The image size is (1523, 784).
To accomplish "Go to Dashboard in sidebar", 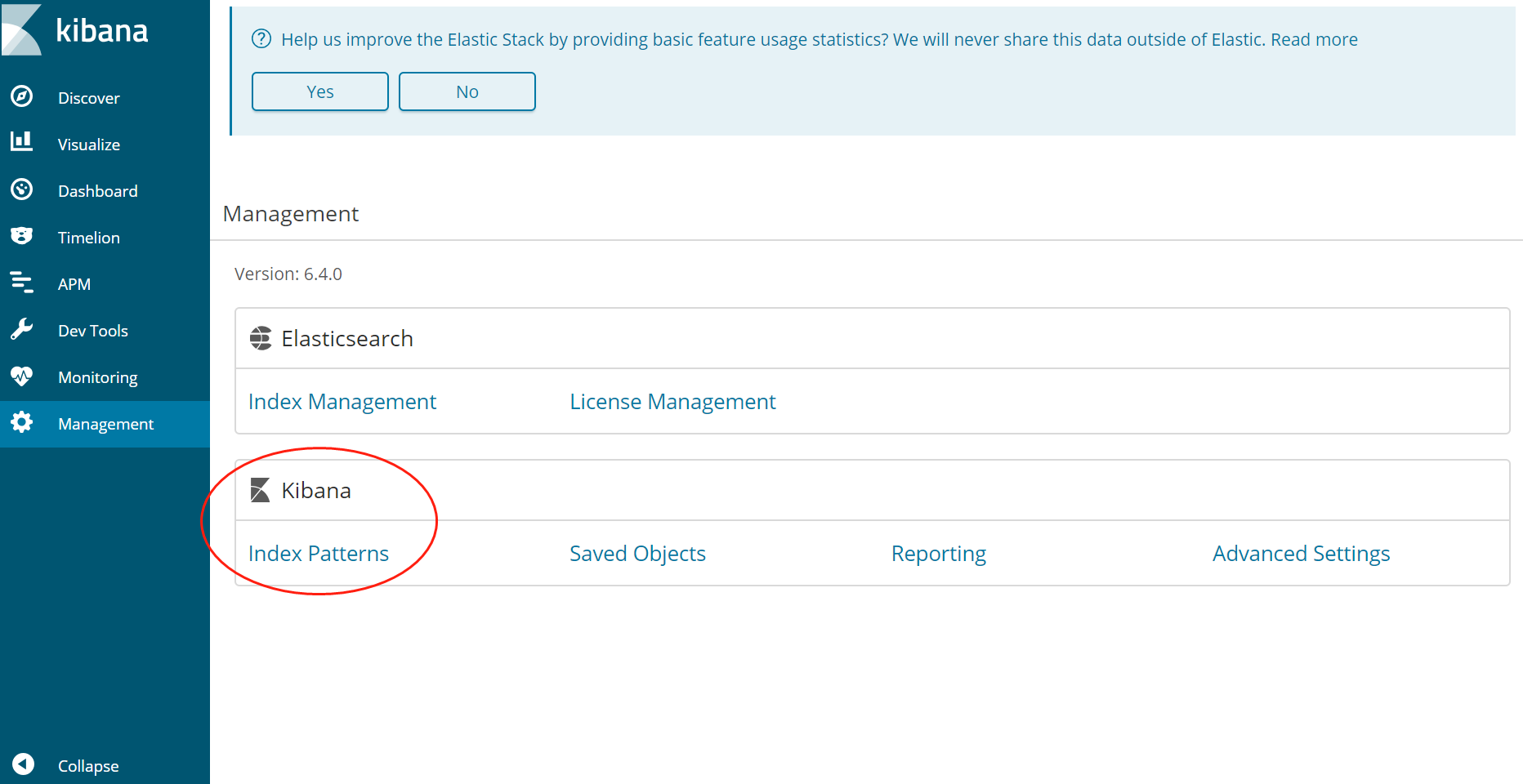I will pyautogui.click(x=97, y=191).
